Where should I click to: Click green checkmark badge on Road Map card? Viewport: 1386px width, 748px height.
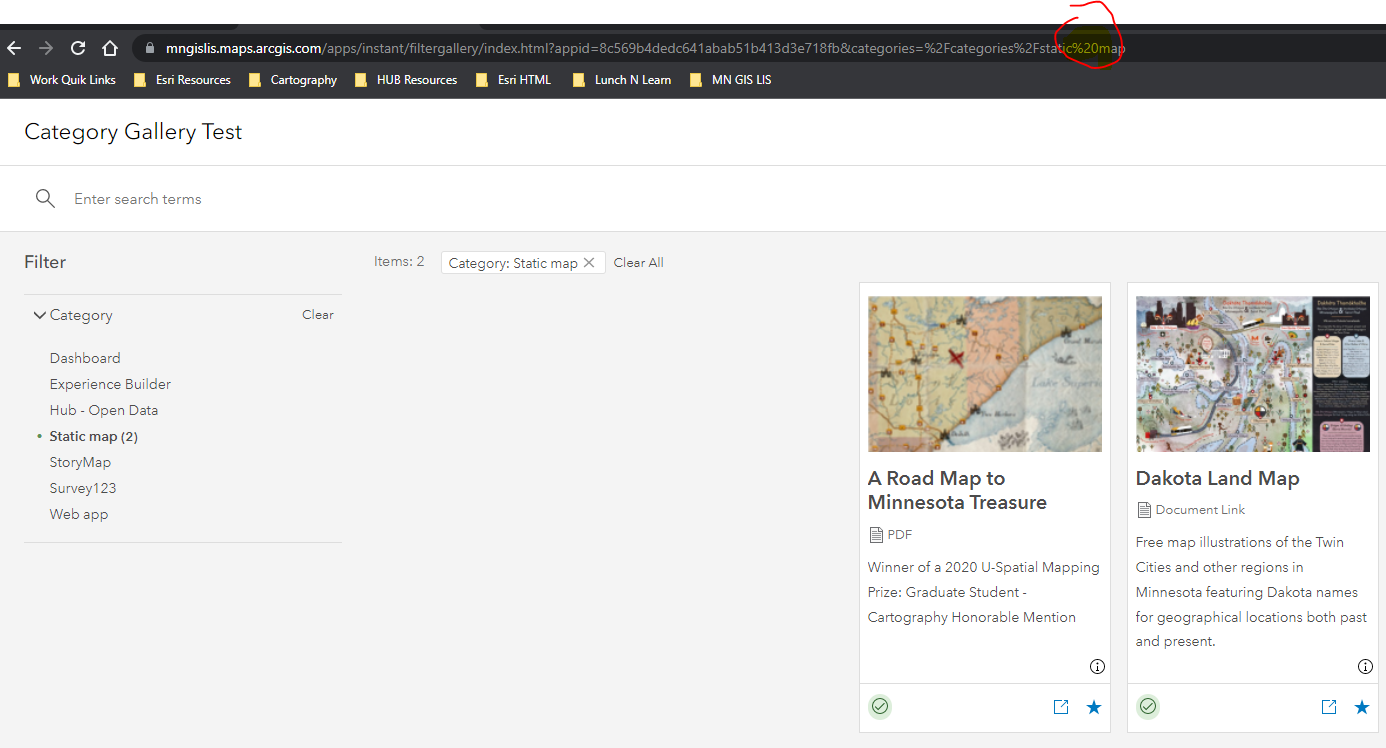(x=880, y=707)
